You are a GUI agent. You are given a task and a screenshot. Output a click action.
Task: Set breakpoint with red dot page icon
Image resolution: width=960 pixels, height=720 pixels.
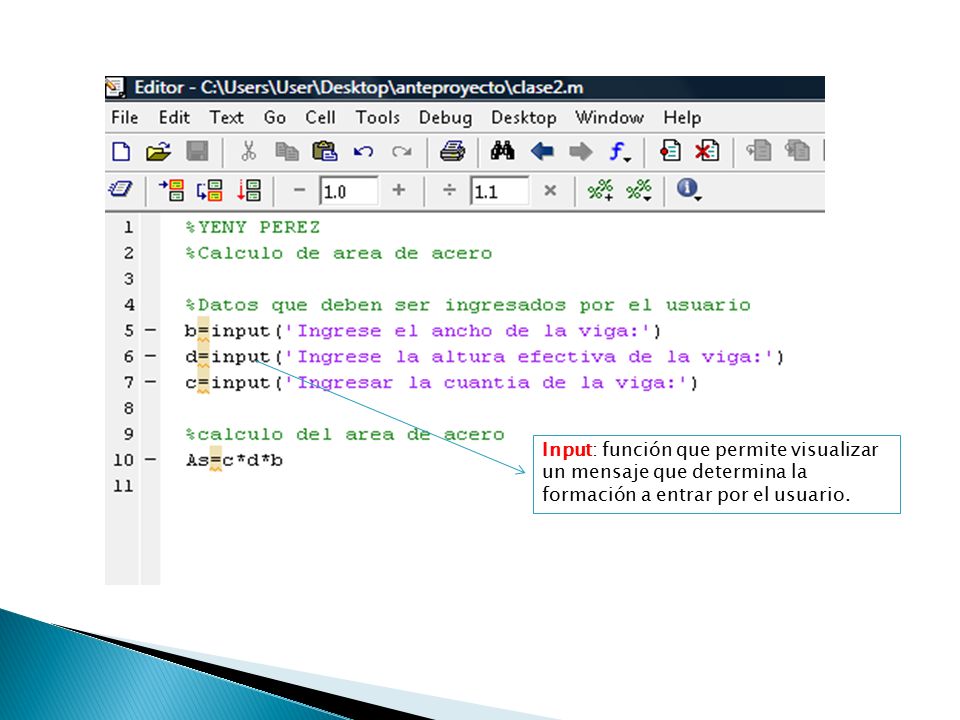coord(670,151)
